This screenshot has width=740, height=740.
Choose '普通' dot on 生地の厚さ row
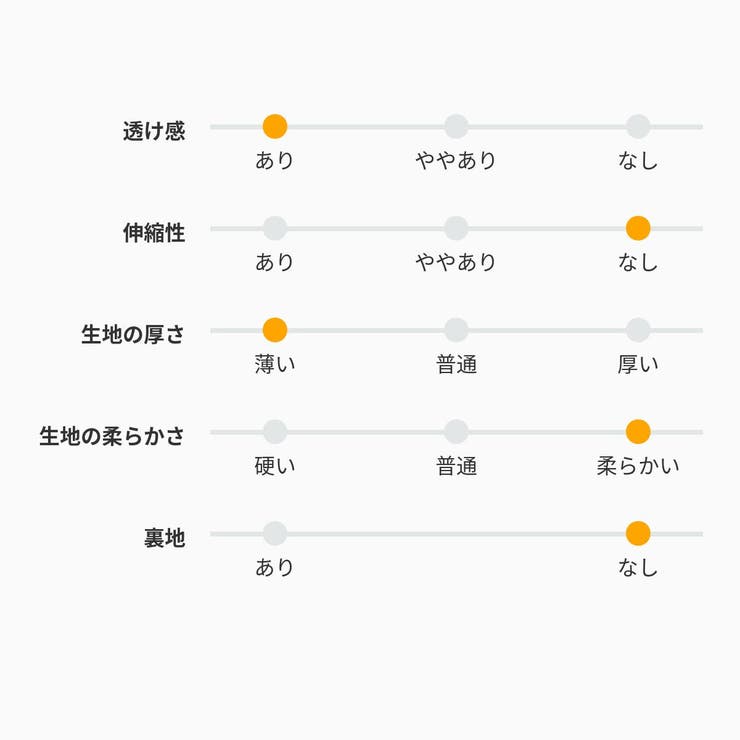(x=456, y=331)
